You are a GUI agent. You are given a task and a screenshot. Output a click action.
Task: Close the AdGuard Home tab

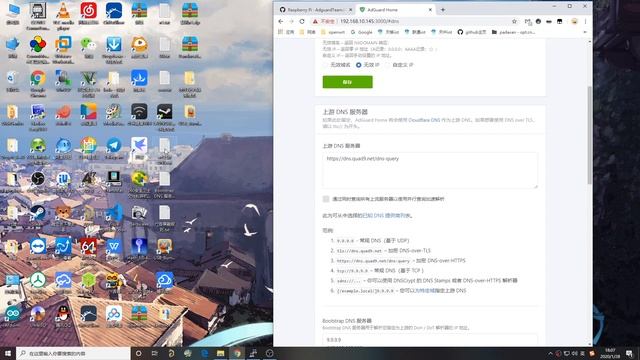[x=430, y=9]
